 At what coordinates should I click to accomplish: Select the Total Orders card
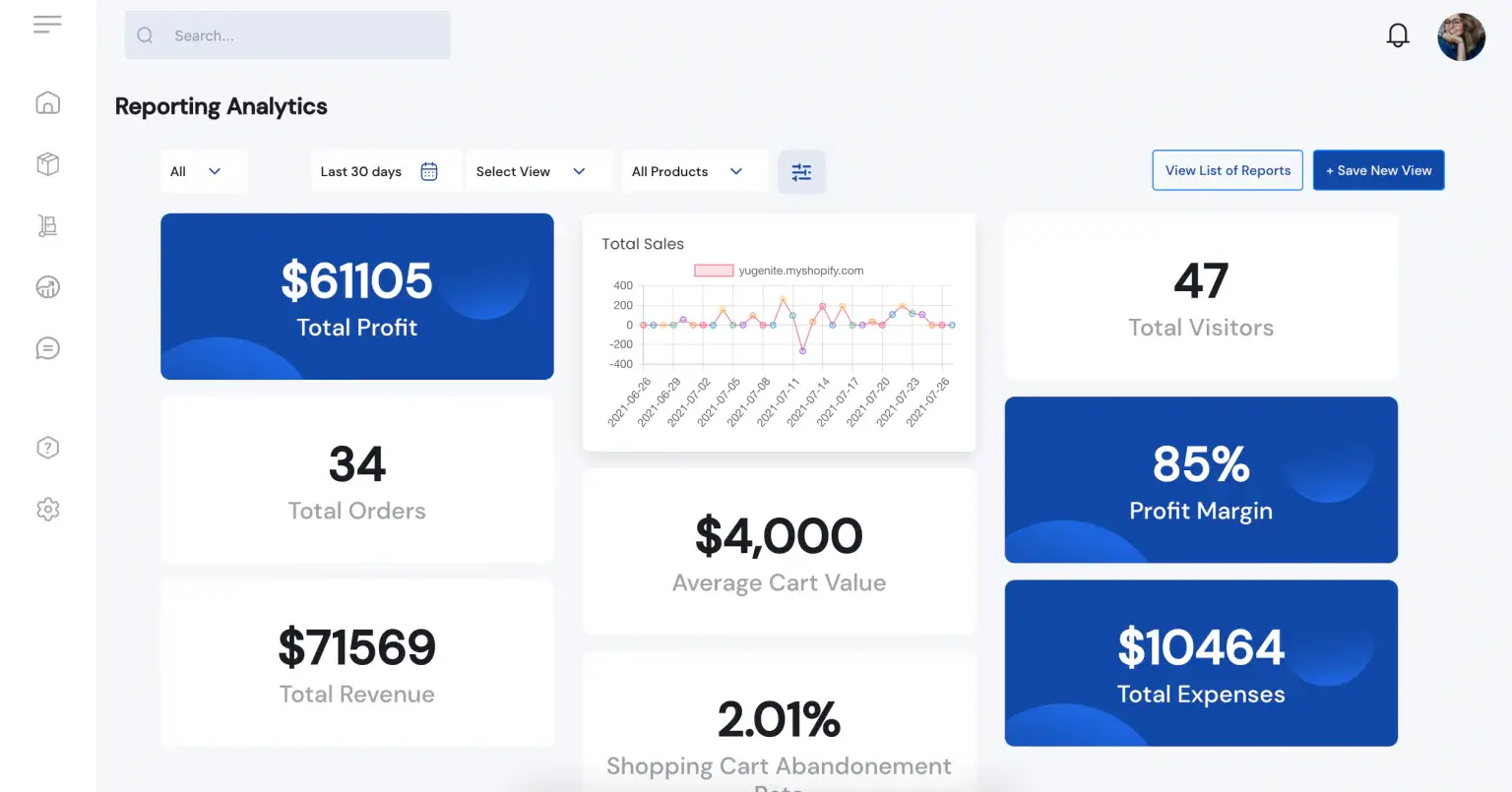tap(357, 480)
